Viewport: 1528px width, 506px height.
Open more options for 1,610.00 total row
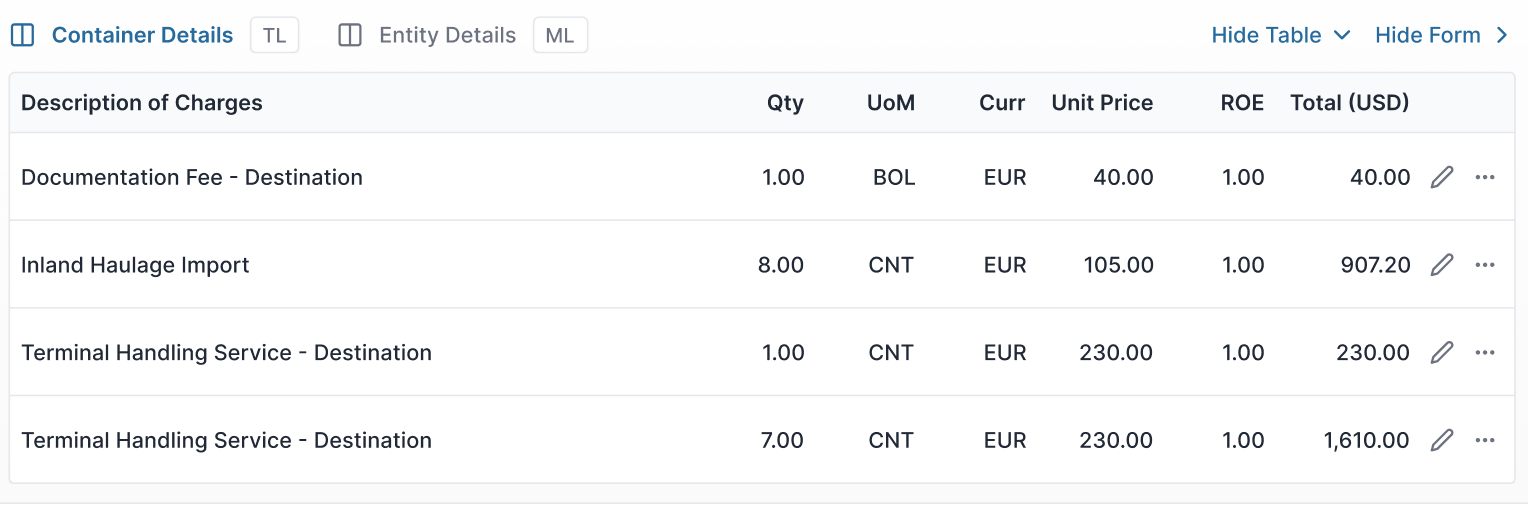(x=1485, y=440)
